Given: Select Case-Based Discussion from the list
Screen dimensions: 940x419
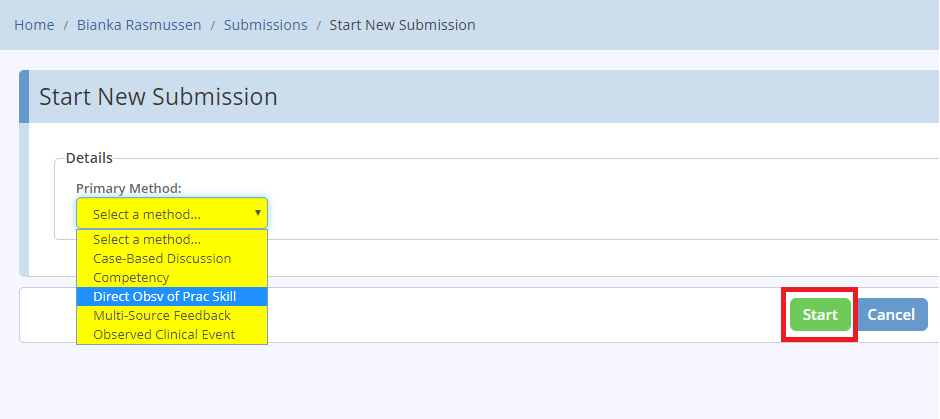Looking at the screenshot, I should 172,258.
